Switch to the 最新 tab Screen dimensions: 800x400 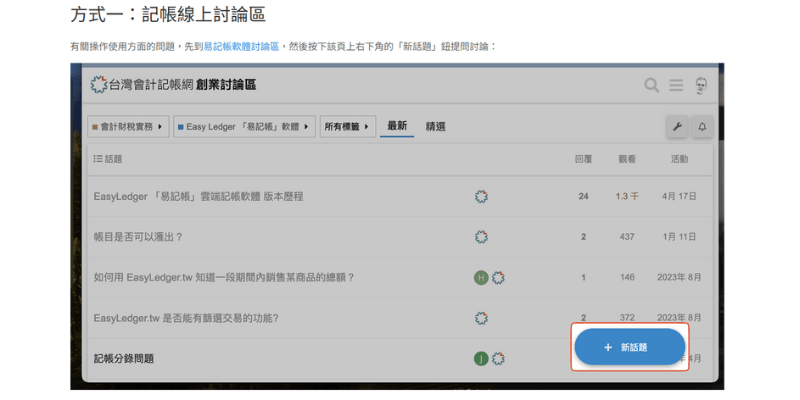point(397,126)
